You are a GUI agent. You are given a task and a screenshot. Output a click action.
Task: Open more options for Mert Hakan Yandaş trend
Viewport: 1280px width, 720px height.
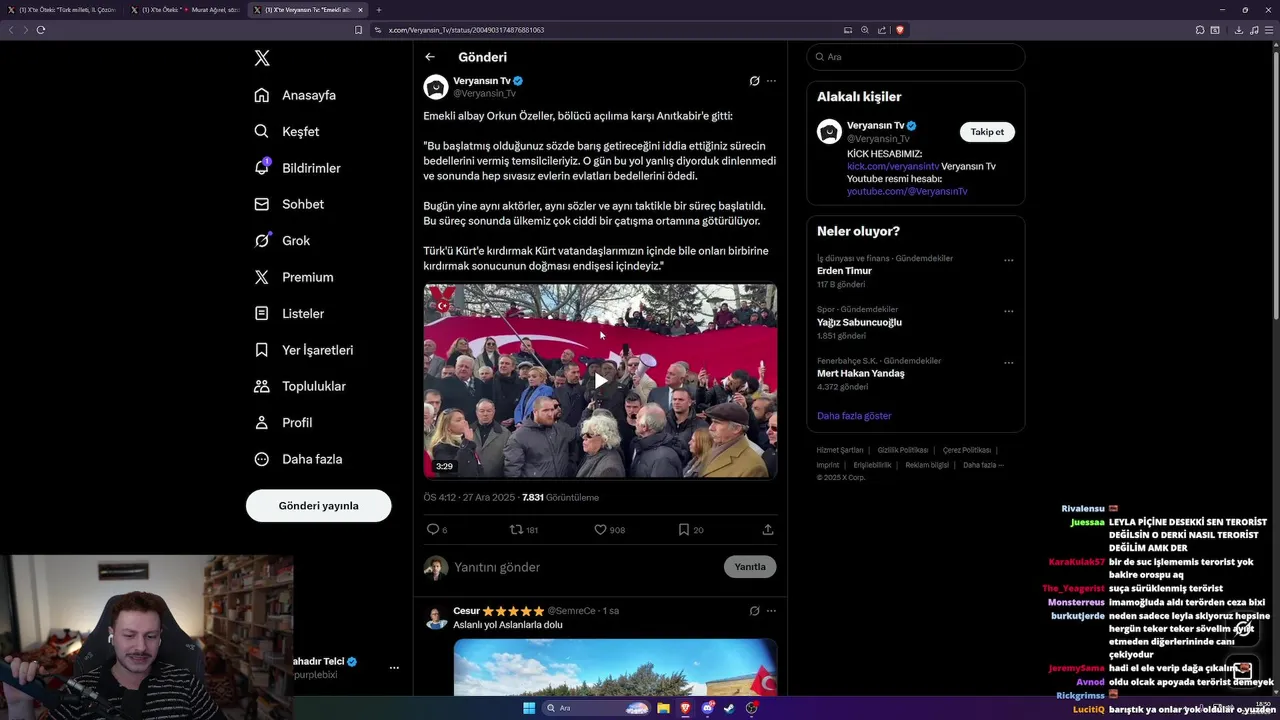1009,362
